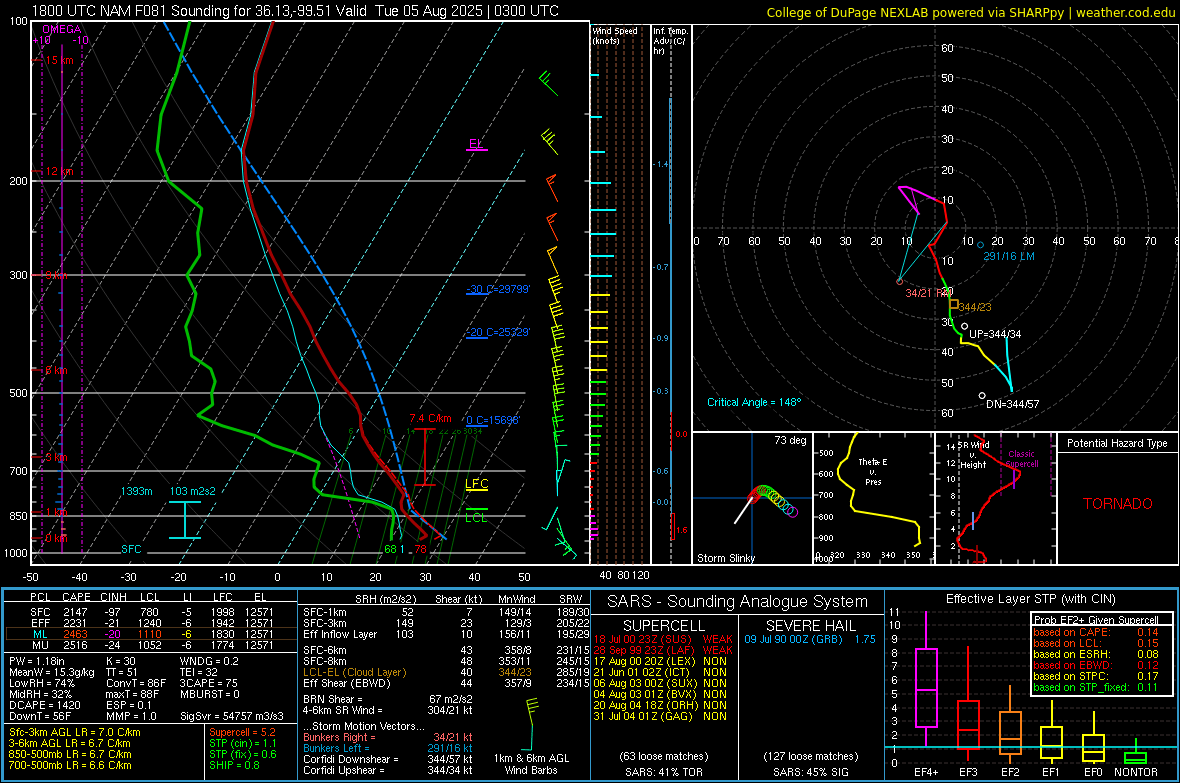
Task: Click the '73 deg' slinky tilt value
Action: click(790, 440)
